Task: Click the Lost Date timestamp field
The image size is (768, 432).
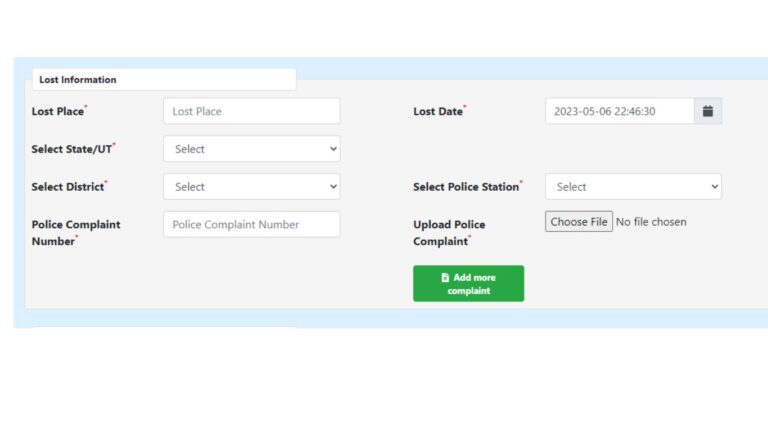Action: coord(619,111)
